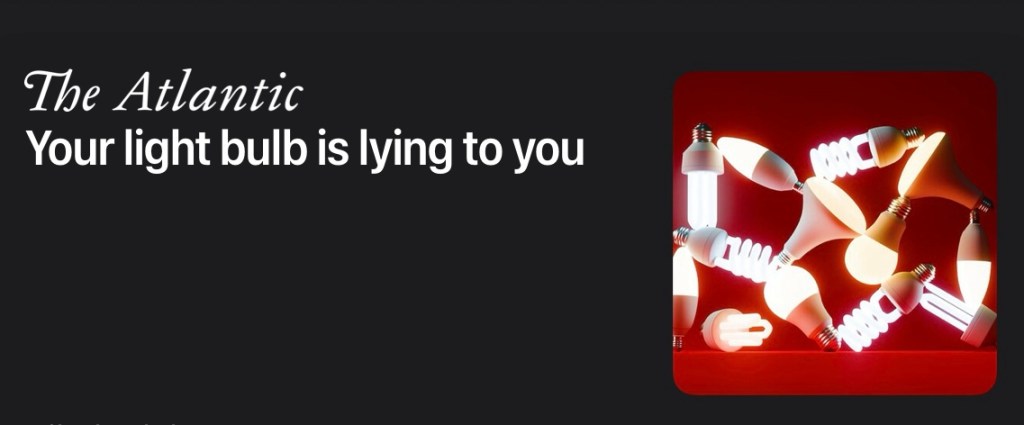Click the spiral bulb at thumbnail's lower right

(x=885, y=307)
